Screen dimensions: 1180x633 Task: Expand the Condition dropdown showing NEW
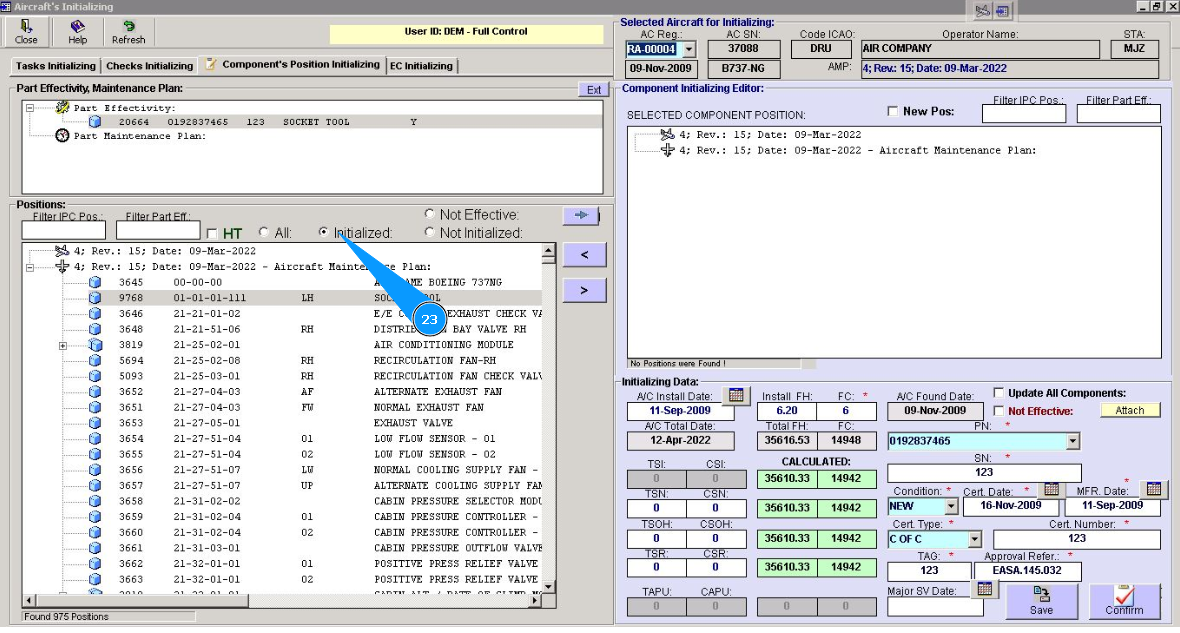950,507
